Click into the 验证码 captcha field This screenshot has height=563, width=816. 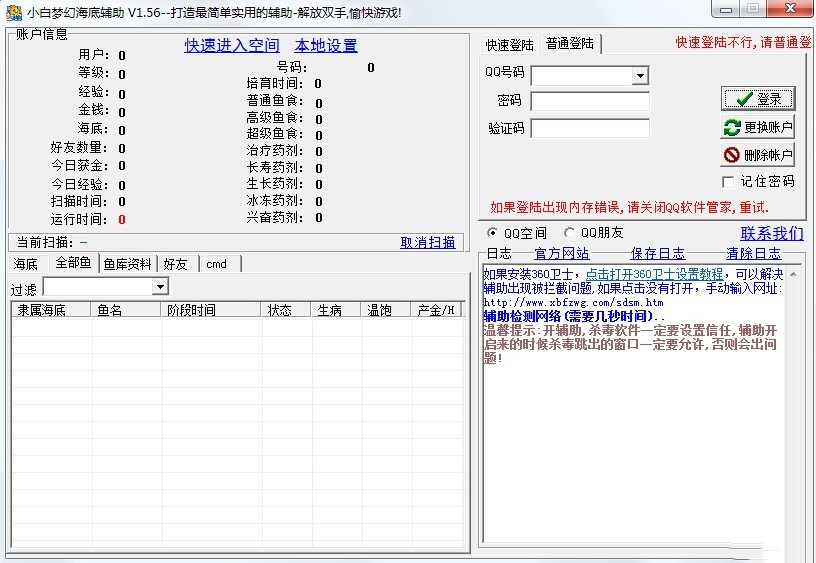coord(590,129)
